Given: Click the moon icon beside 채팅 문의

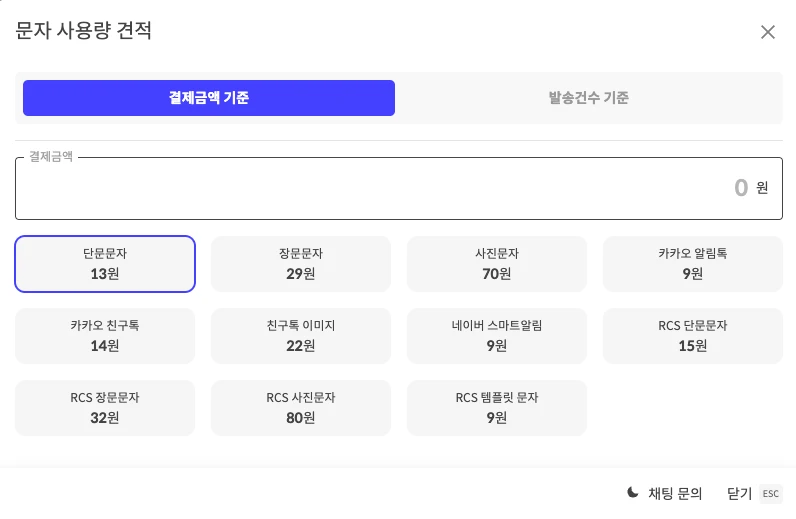Looking at the screenshot, I should coord(633,492).
